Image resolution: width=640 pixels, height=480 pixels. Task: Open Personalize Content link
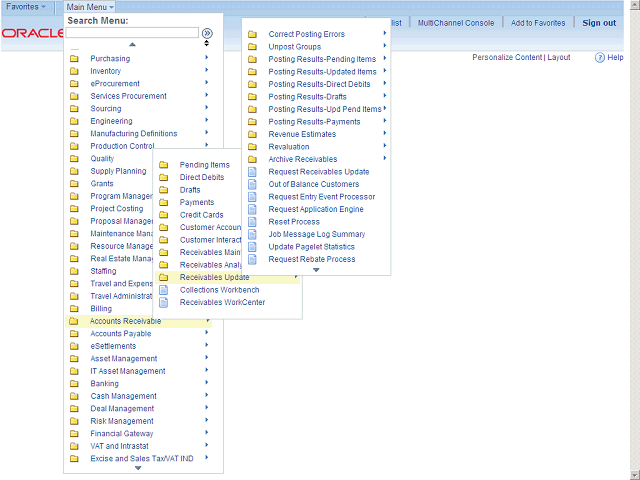[507, 58]
